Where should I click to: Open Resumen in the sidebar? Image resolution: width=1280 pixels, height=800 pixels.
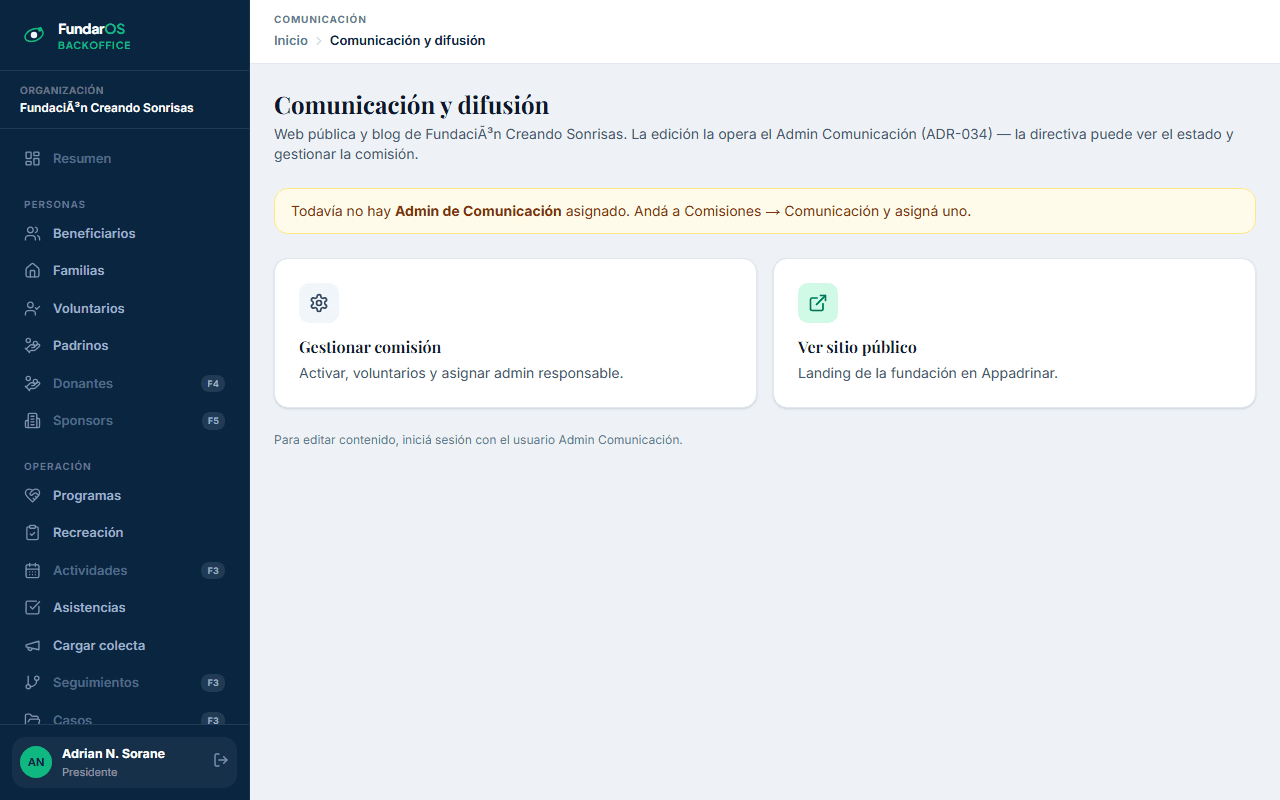124,158
